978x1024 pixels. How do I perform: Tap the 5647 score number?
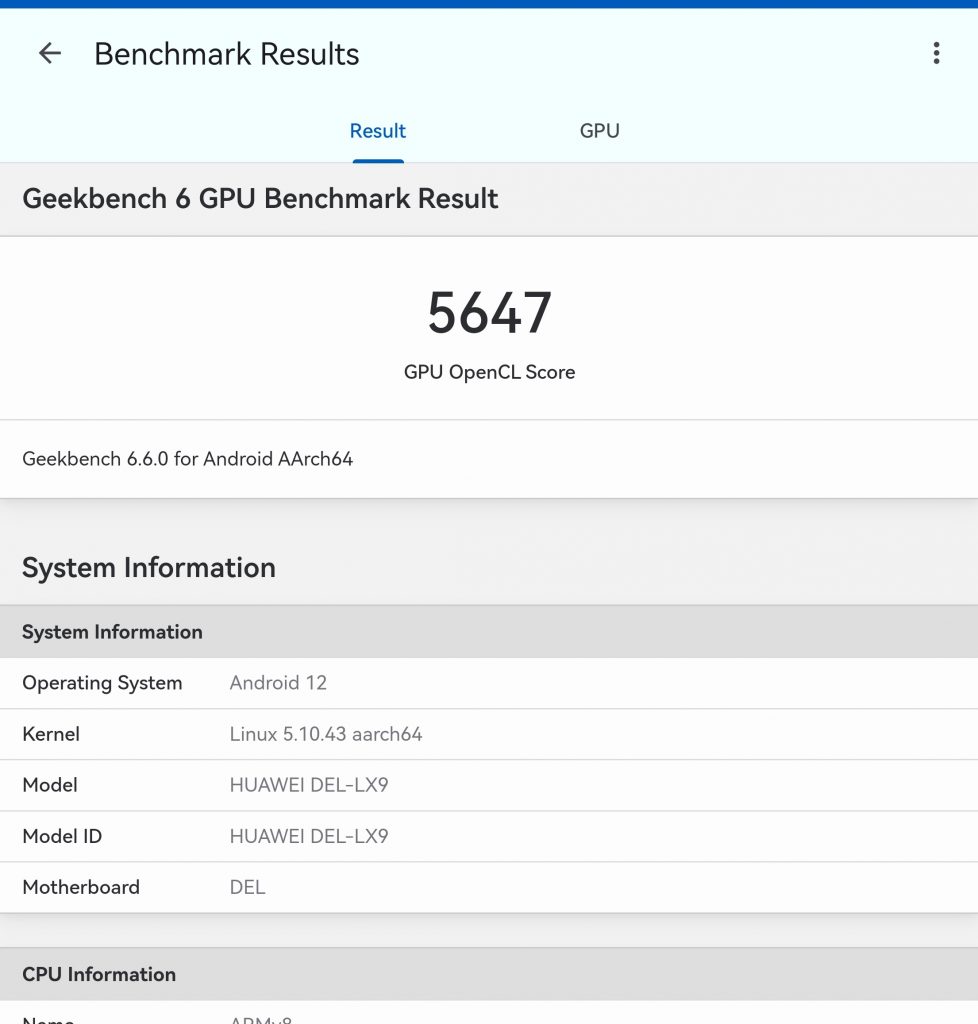pyautogui.click(x=489, y=313)
